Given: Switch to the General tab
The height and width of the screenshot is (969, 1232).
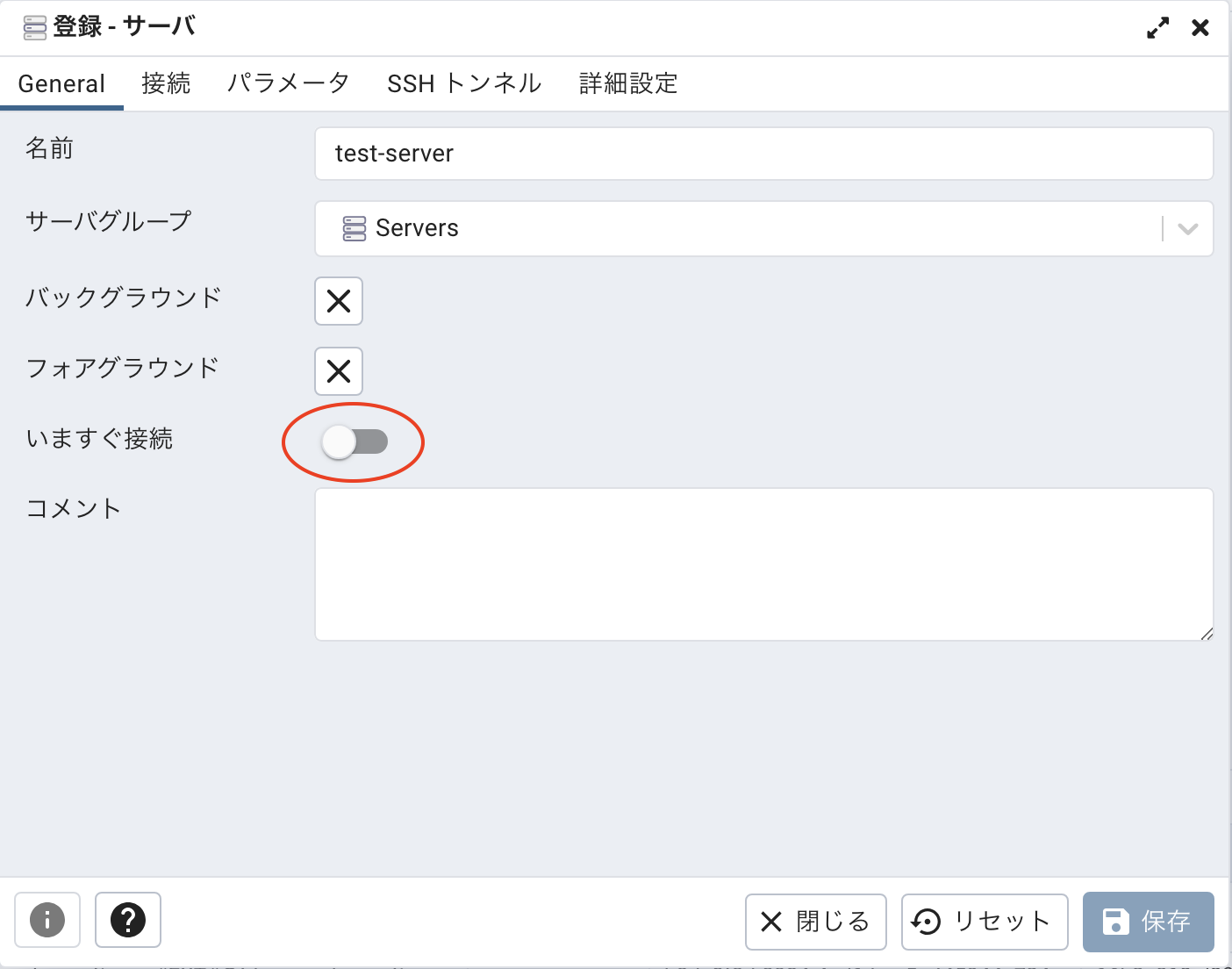Looking at the screenshot, I should click(x=61, y=83).
